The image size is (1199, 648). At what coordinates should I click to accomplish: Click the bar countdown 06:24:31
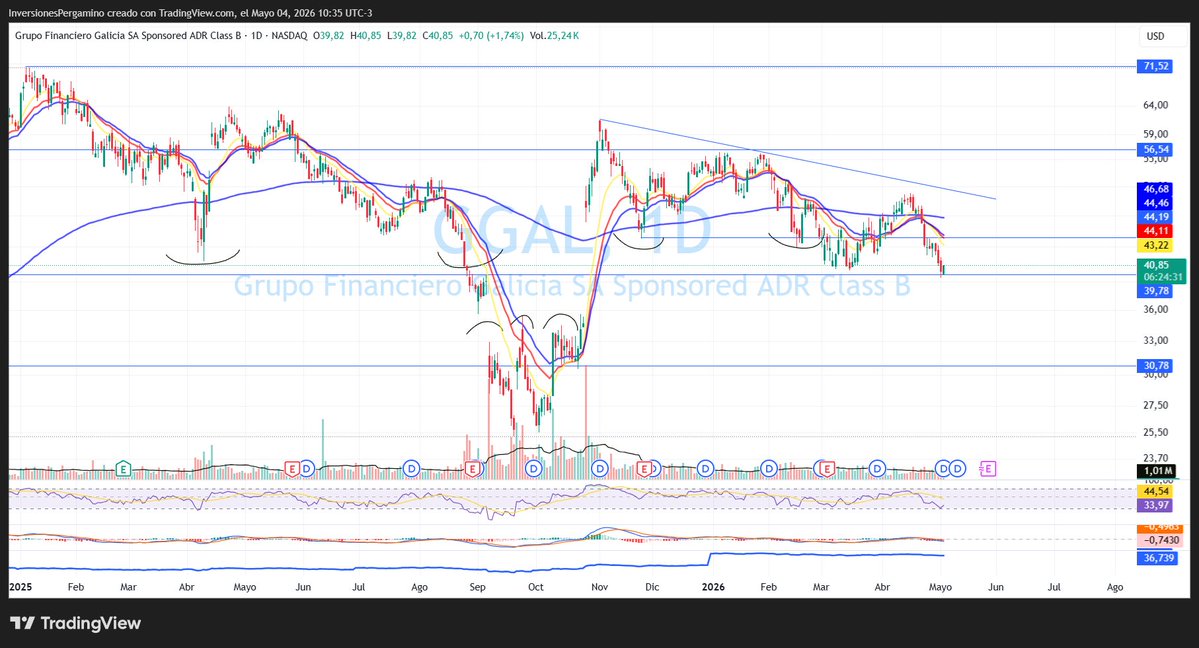point(1162,277)
